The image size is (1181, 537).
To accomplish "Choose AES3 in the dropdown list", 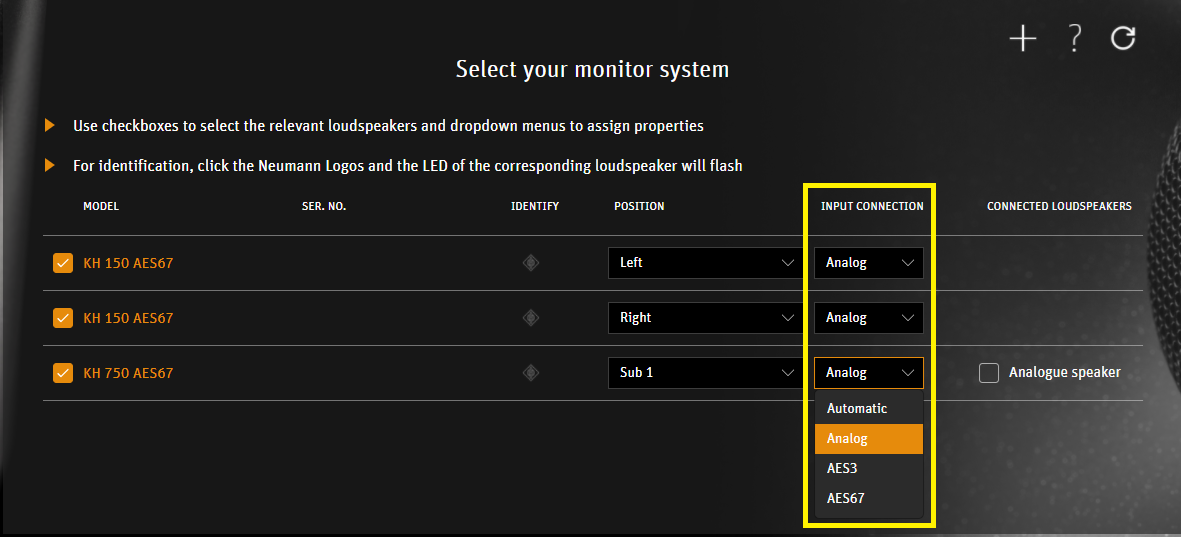I will [842, 468].
